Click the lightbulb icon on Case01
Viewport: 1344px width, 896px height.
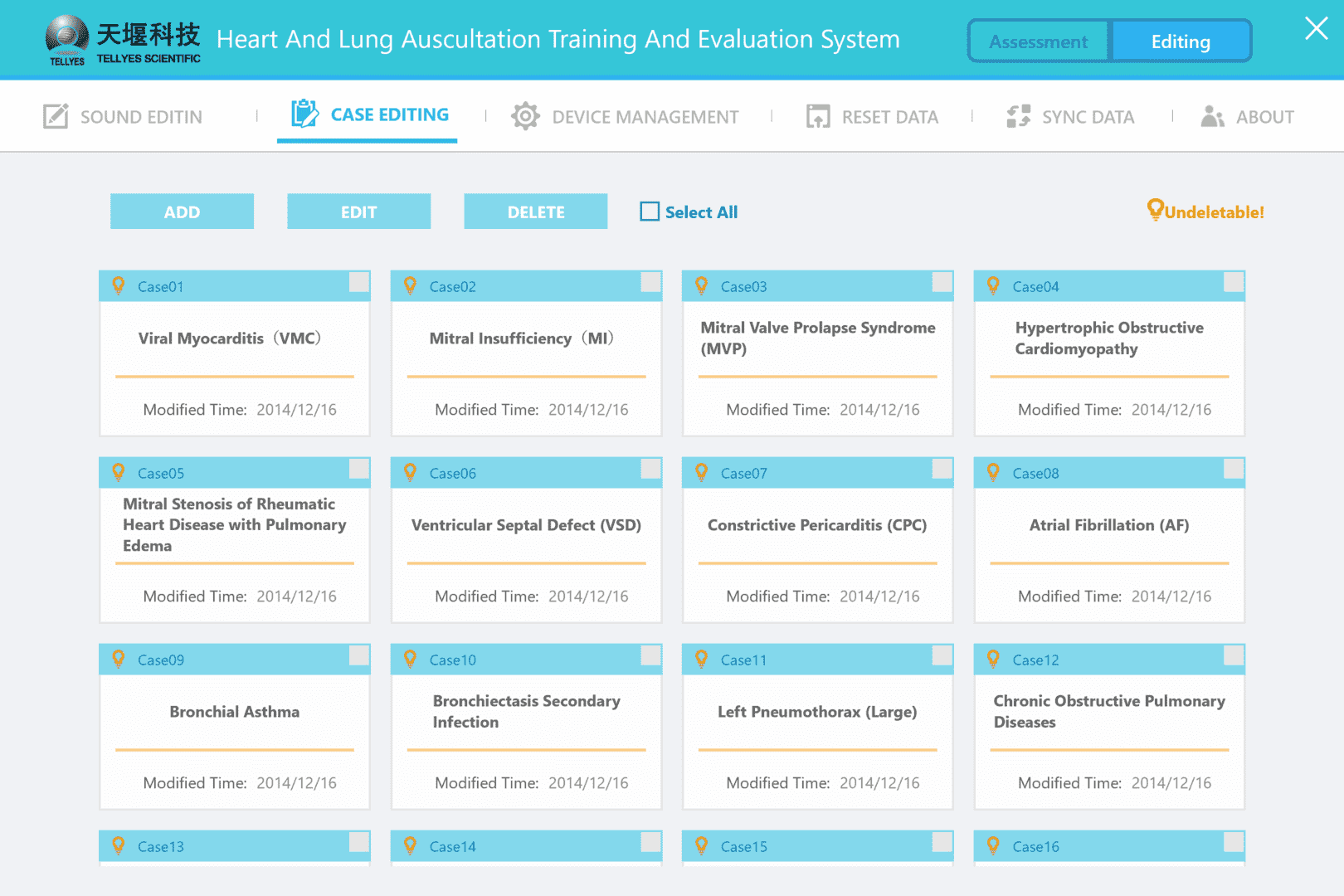tap(119, 286)
